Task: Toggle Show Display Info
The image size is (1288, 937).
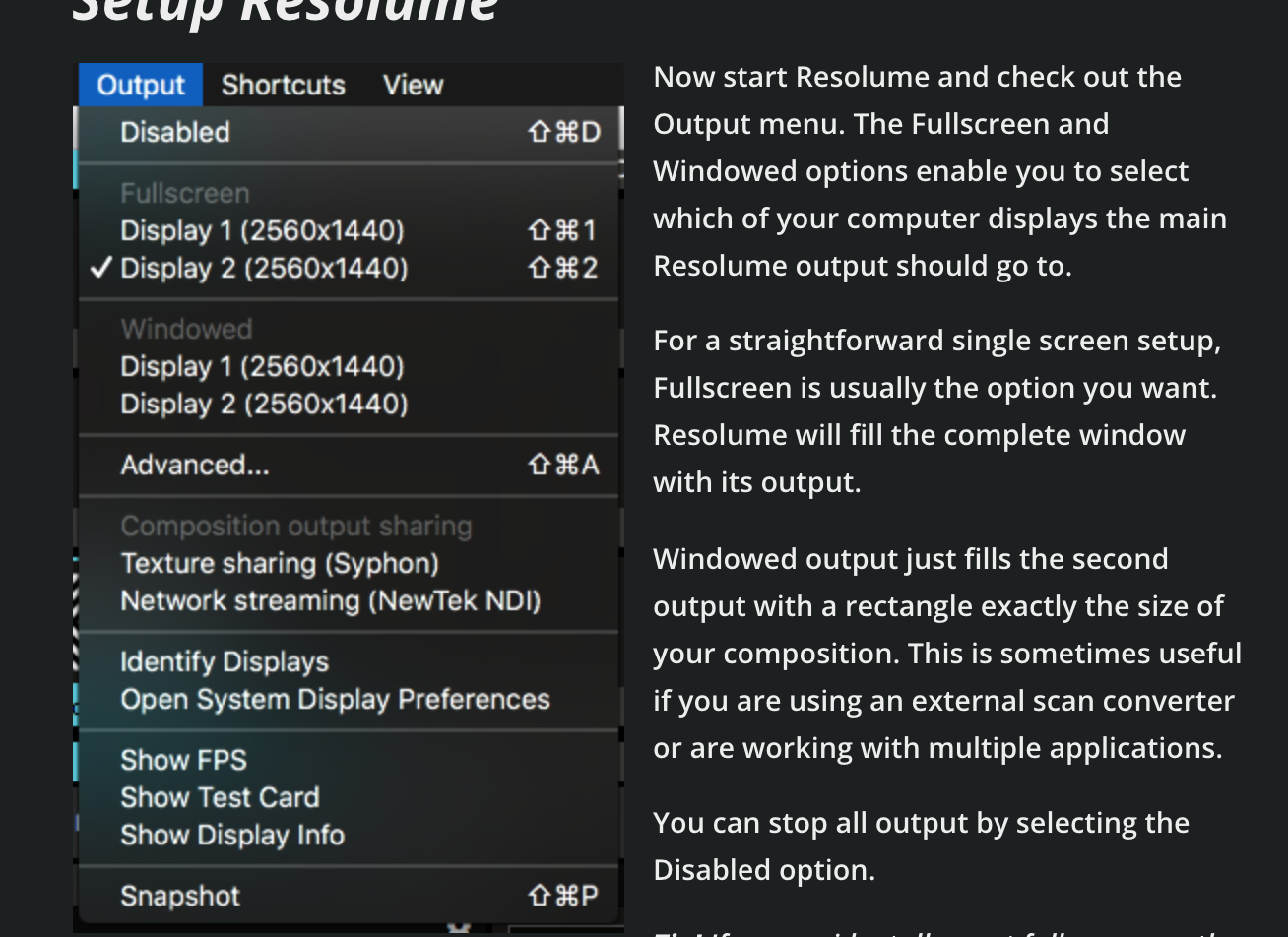Action: click(x=232, y=836)
